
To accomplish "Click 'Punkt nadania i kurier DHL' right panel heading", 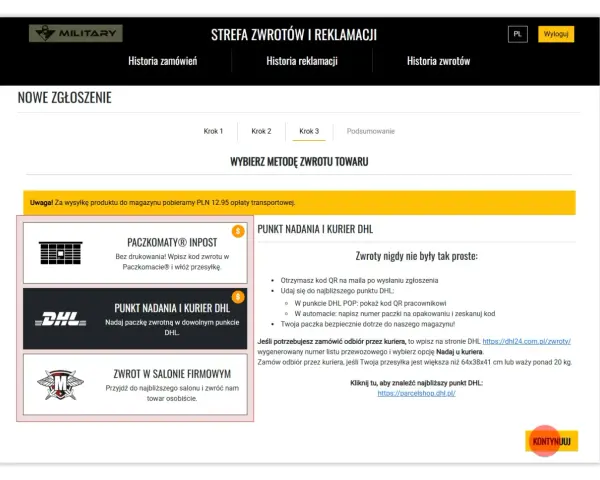I will pos(315,229).
